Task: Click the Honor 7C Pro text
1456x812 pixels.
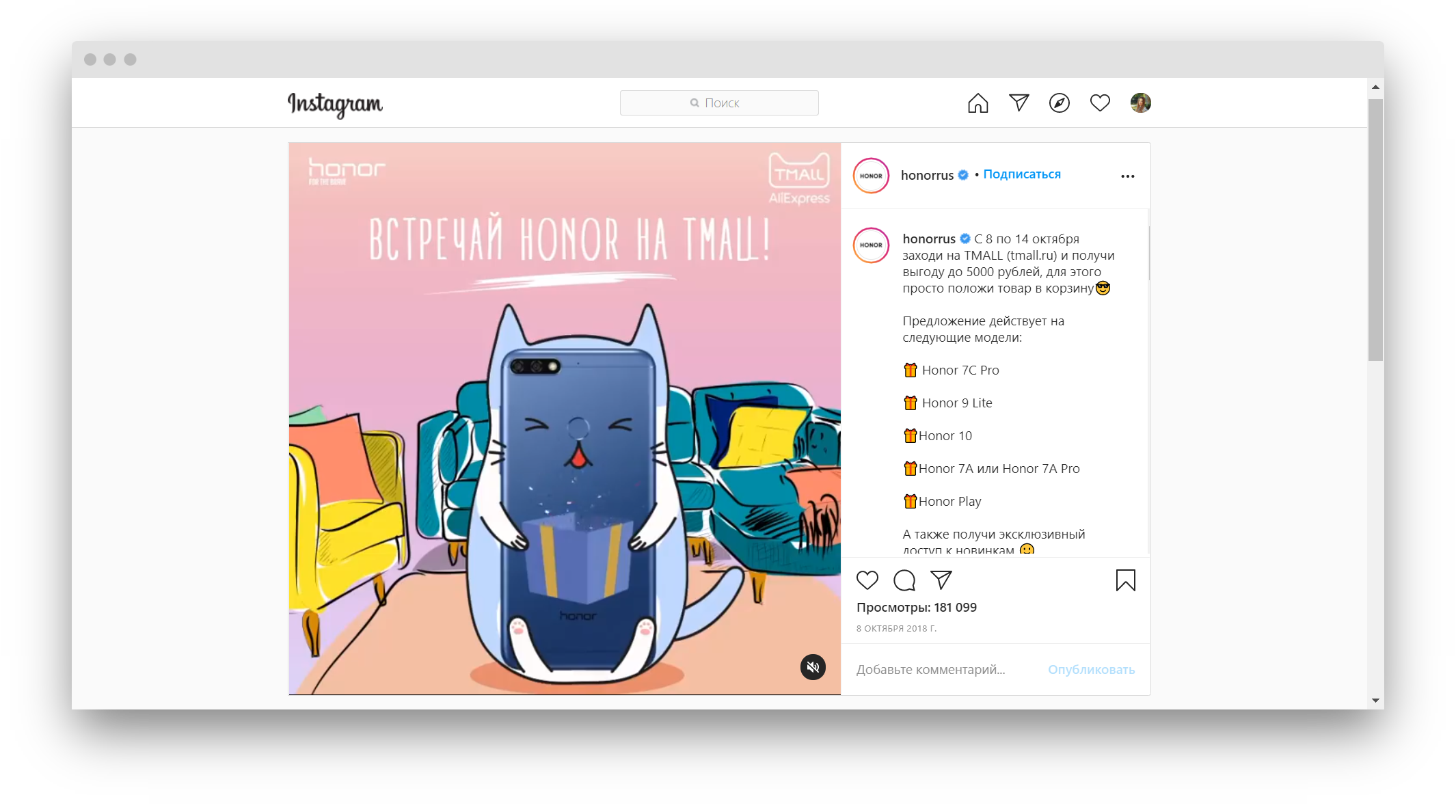Action: click(x=960, y=370)
